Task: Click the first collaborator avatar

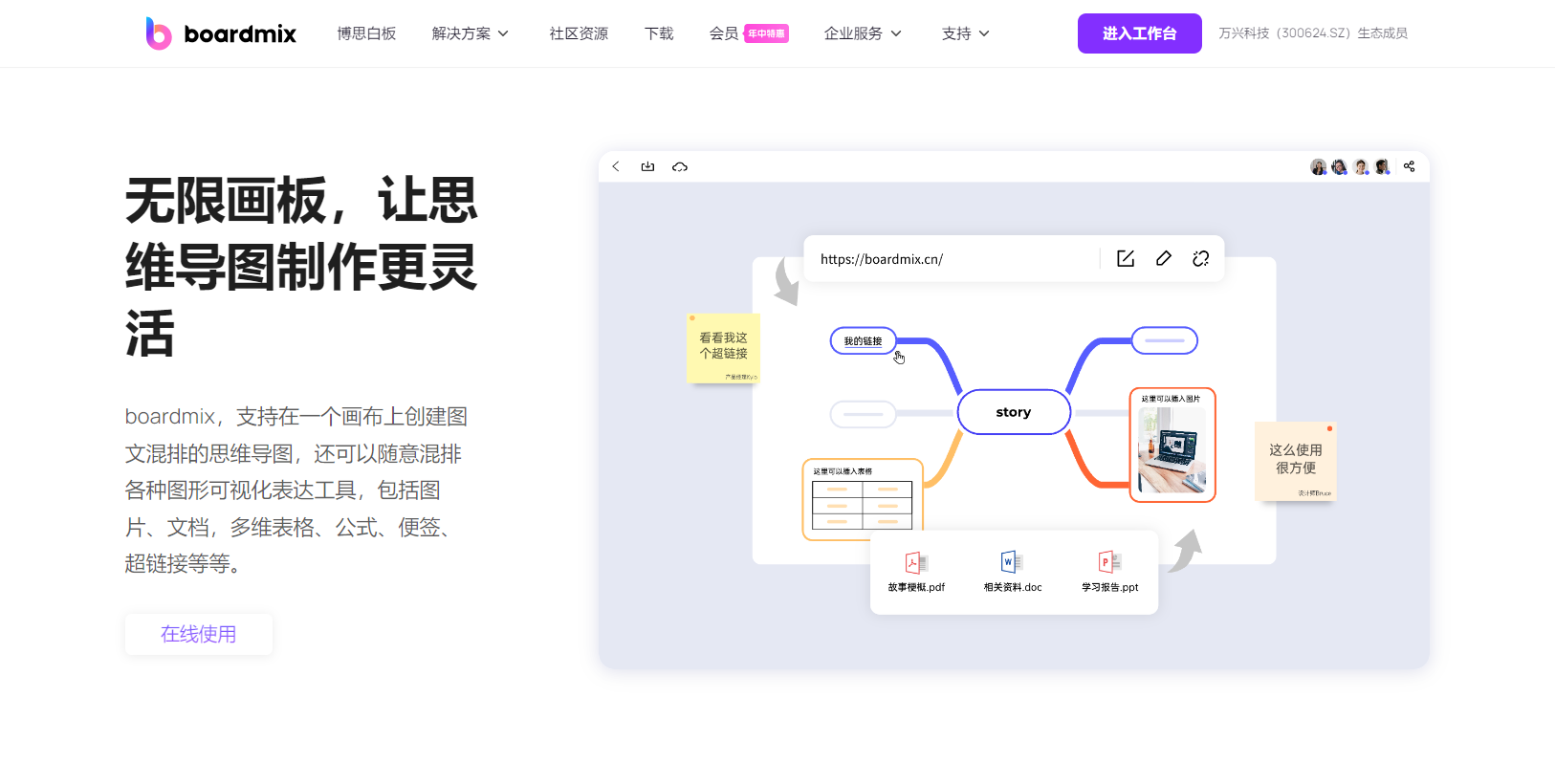Action: pyautogui.click(x=1319, y=167)
